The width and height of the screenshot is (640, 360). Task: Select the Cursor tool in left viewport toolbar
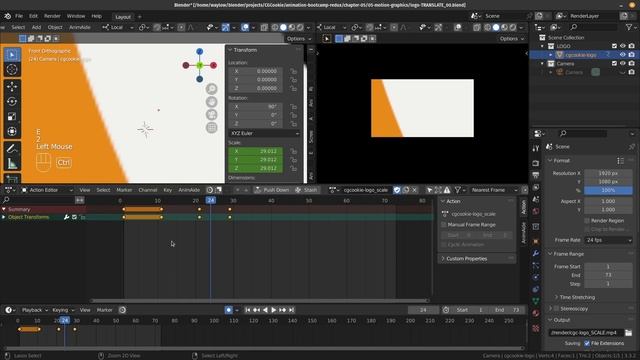click(x=12, y=70)
